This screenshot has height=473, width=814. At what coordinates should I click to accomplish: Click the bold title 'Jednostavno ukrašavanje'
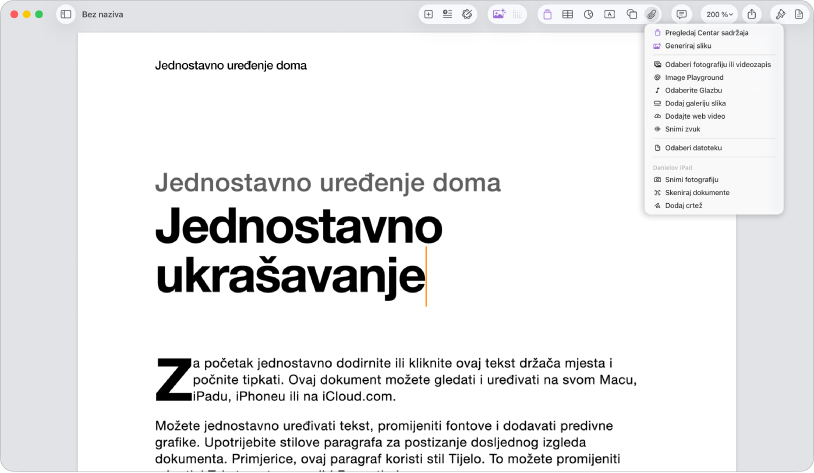pos(299,252)
